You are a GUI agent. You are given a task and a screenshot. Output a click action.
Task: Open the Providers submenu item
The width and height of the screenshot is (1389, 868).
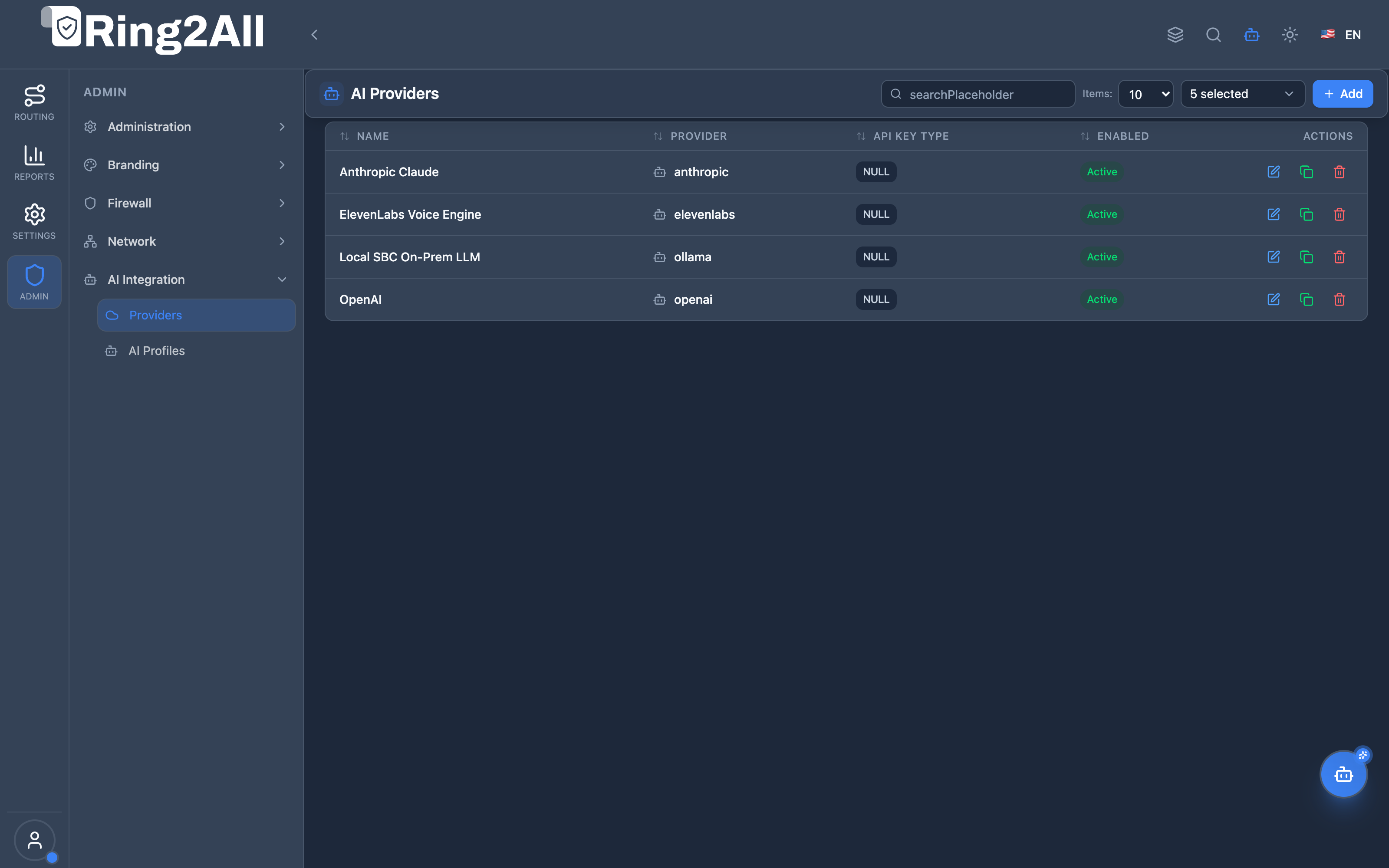tap(196, 315)
